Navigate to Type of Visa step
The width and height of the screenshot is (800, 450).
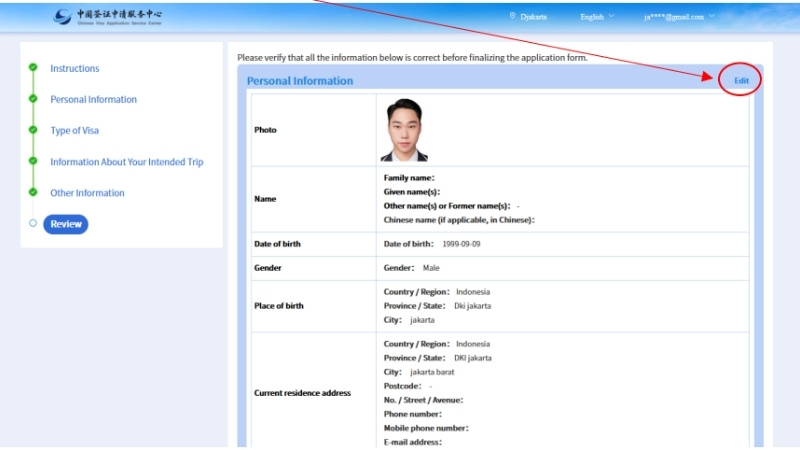pos(75,131)
